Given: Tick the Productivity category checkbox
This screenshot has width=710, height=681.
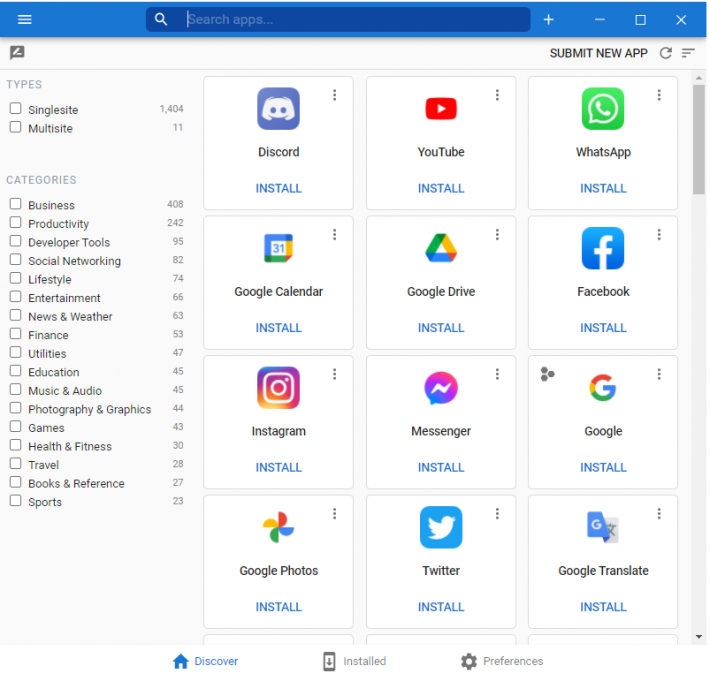Looking at the screenshot, I should (x=15, y=222).
